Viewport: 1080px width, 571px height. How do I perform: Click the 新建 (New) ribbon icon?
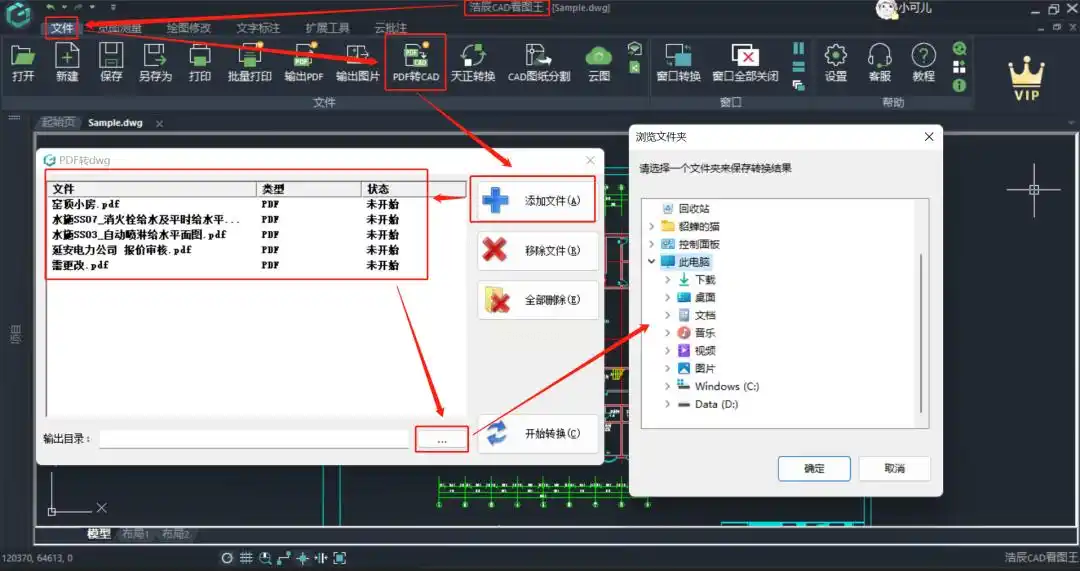click(67, 62)
